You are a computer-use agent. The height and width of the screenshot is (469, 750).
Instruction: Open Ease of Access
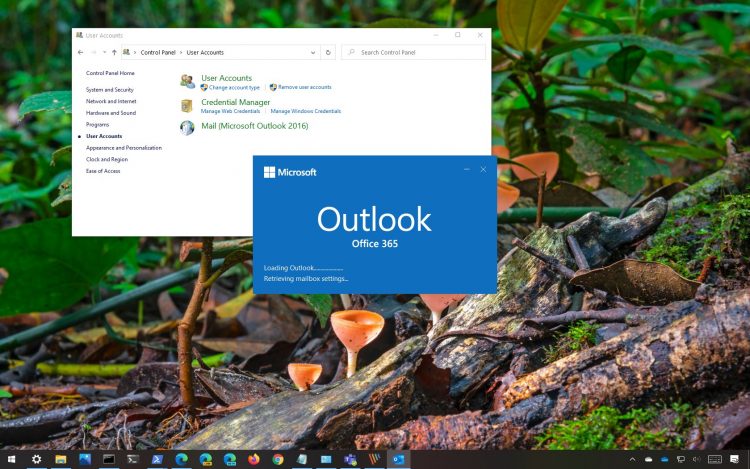[x=103, y=171]
